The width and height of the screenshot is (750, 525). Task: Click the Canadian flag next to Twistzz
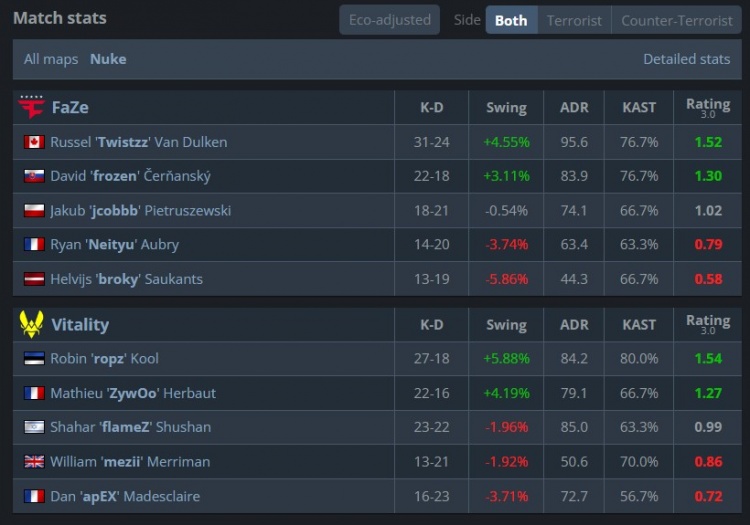[34, 142]
